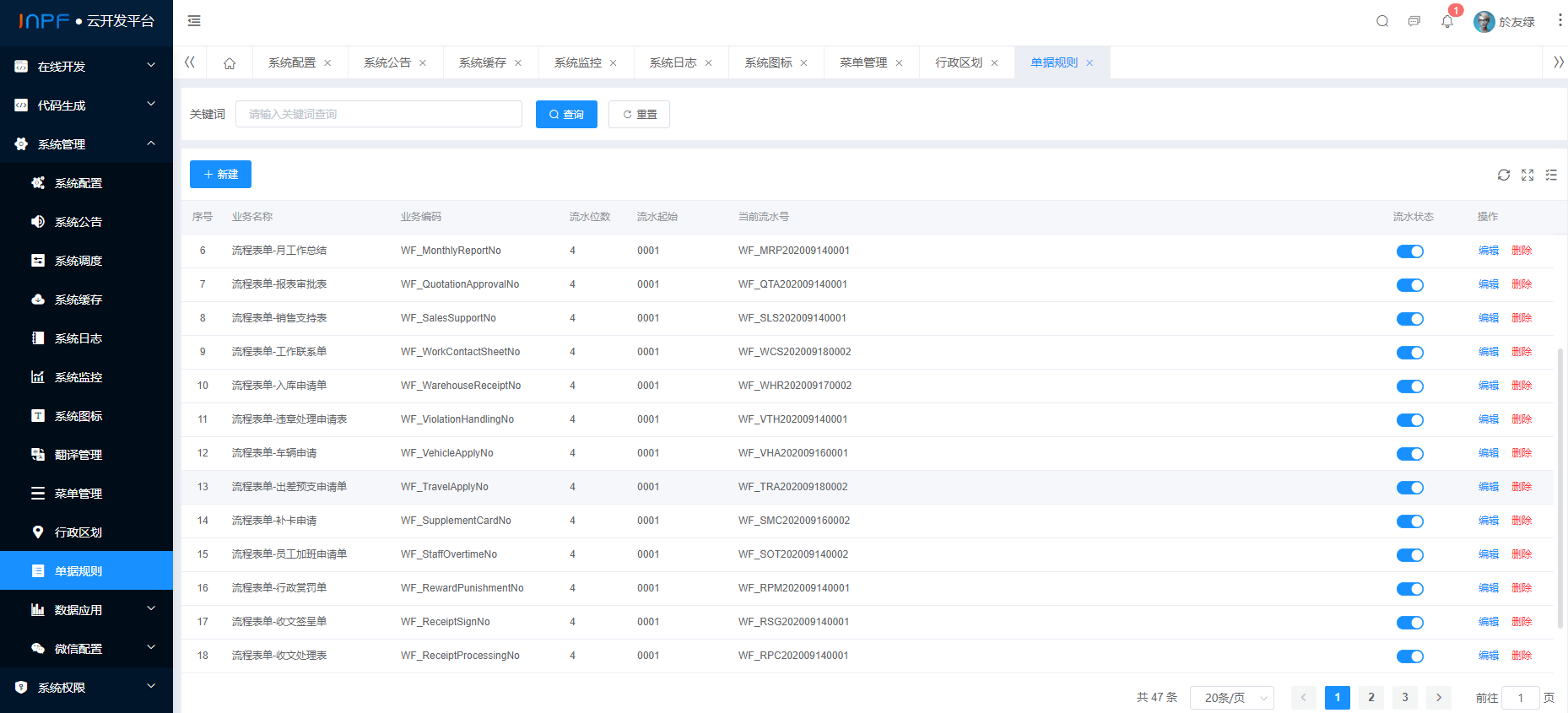Open the notification bell
The height and width of the screenshot is (713, 1568).
(1447, 21)
